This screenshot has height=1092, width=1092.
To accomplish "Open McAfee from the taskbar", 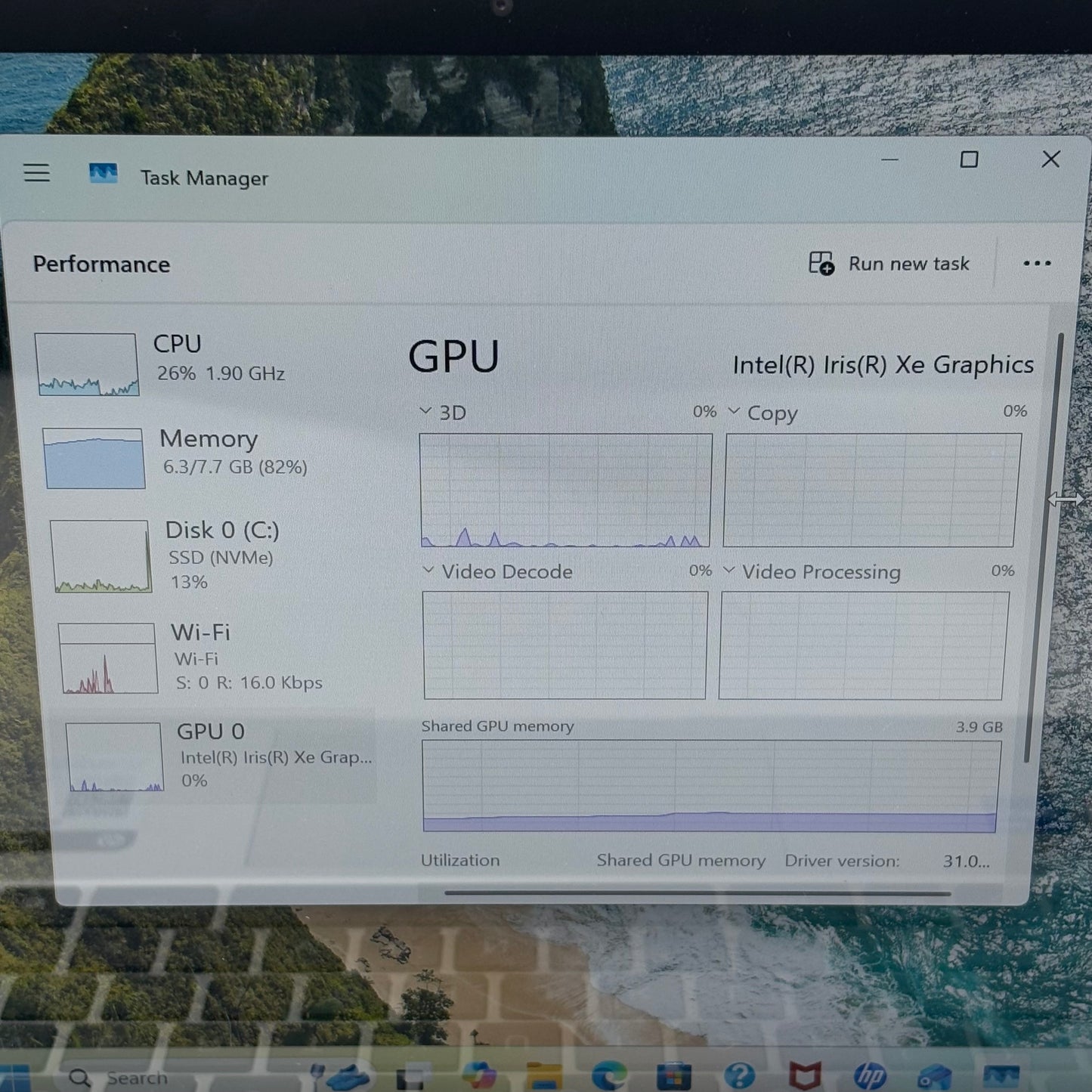I will (x=805, y=1075).
